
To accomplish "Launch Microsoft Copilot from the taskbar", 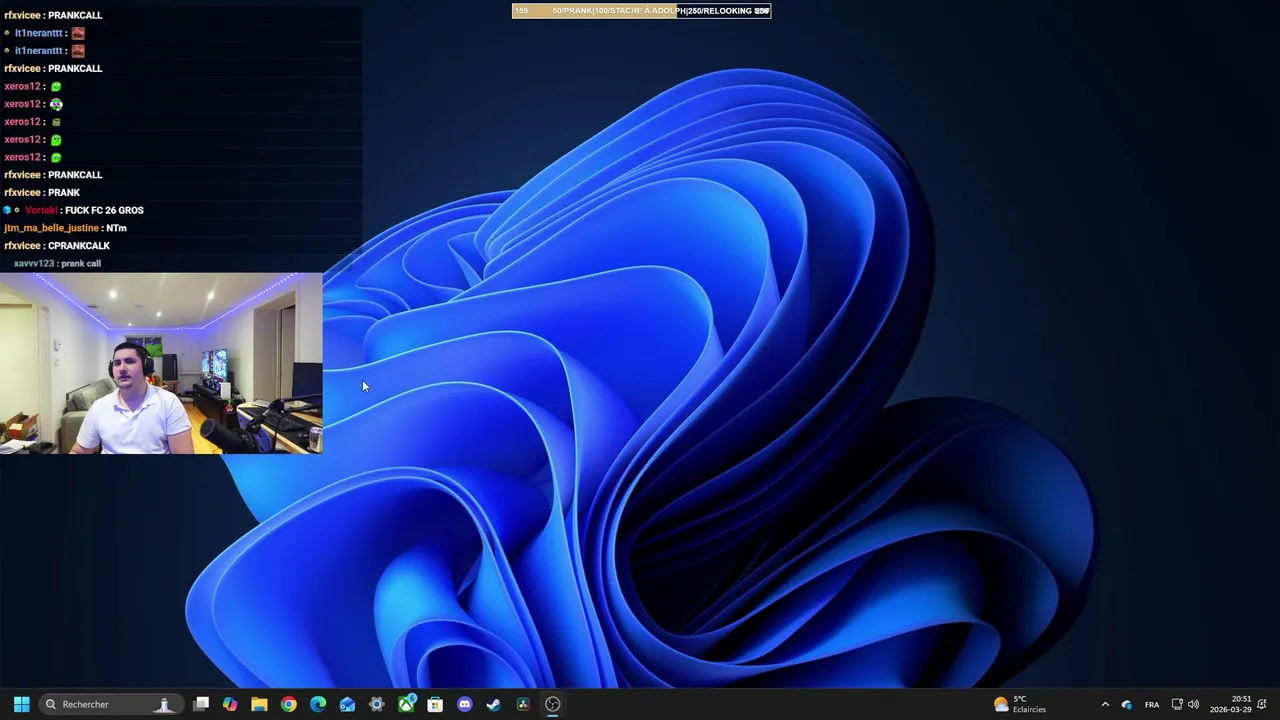I will pyautogui.click(x=230, y=704).
